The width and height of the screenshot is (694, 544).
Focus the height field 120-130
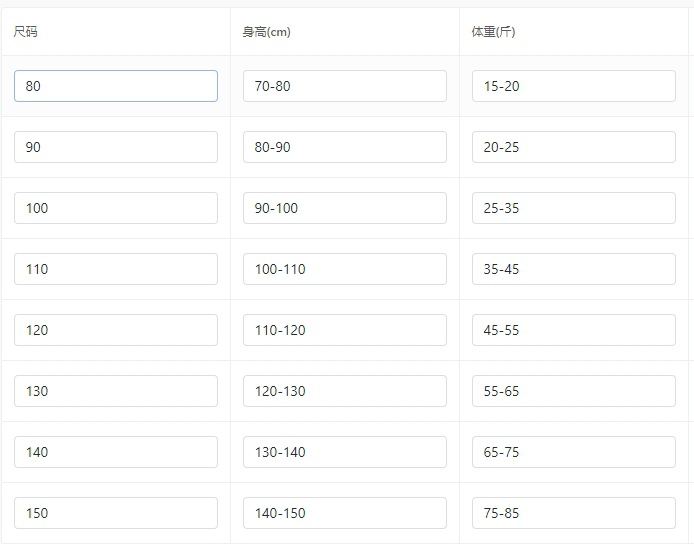[x=344, y=391]
